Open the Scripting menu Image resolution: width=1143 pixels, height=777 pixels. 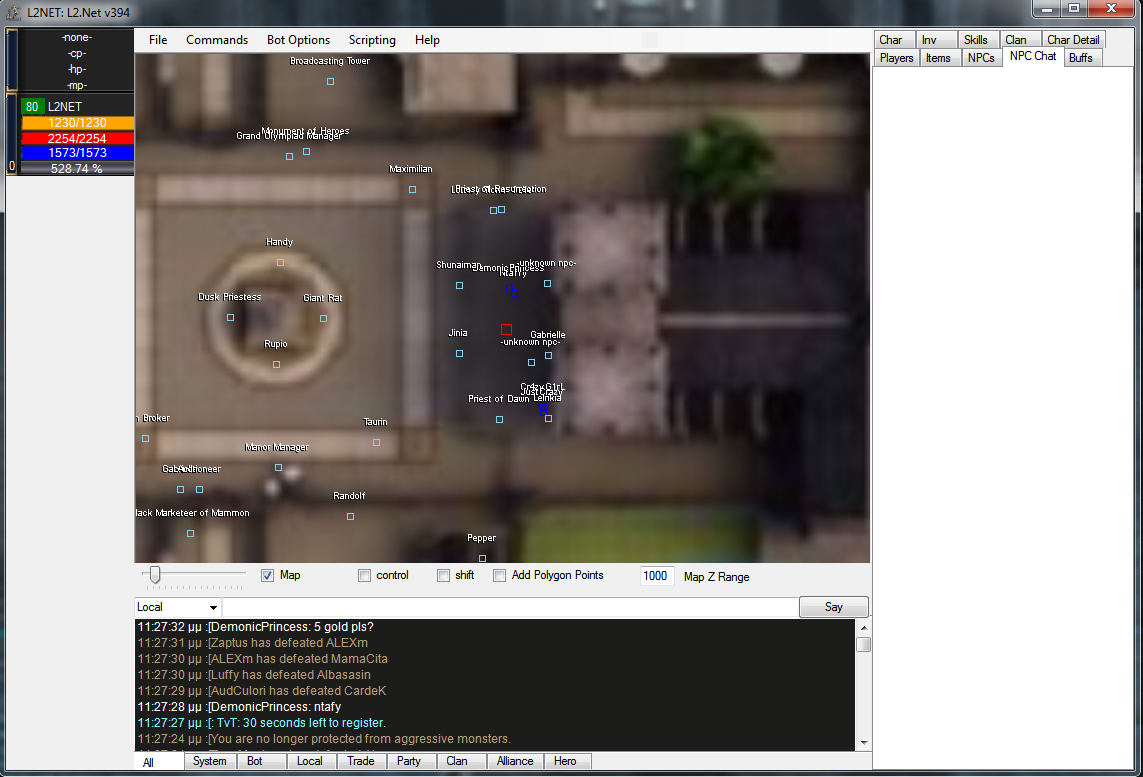[x=372, y=40]
